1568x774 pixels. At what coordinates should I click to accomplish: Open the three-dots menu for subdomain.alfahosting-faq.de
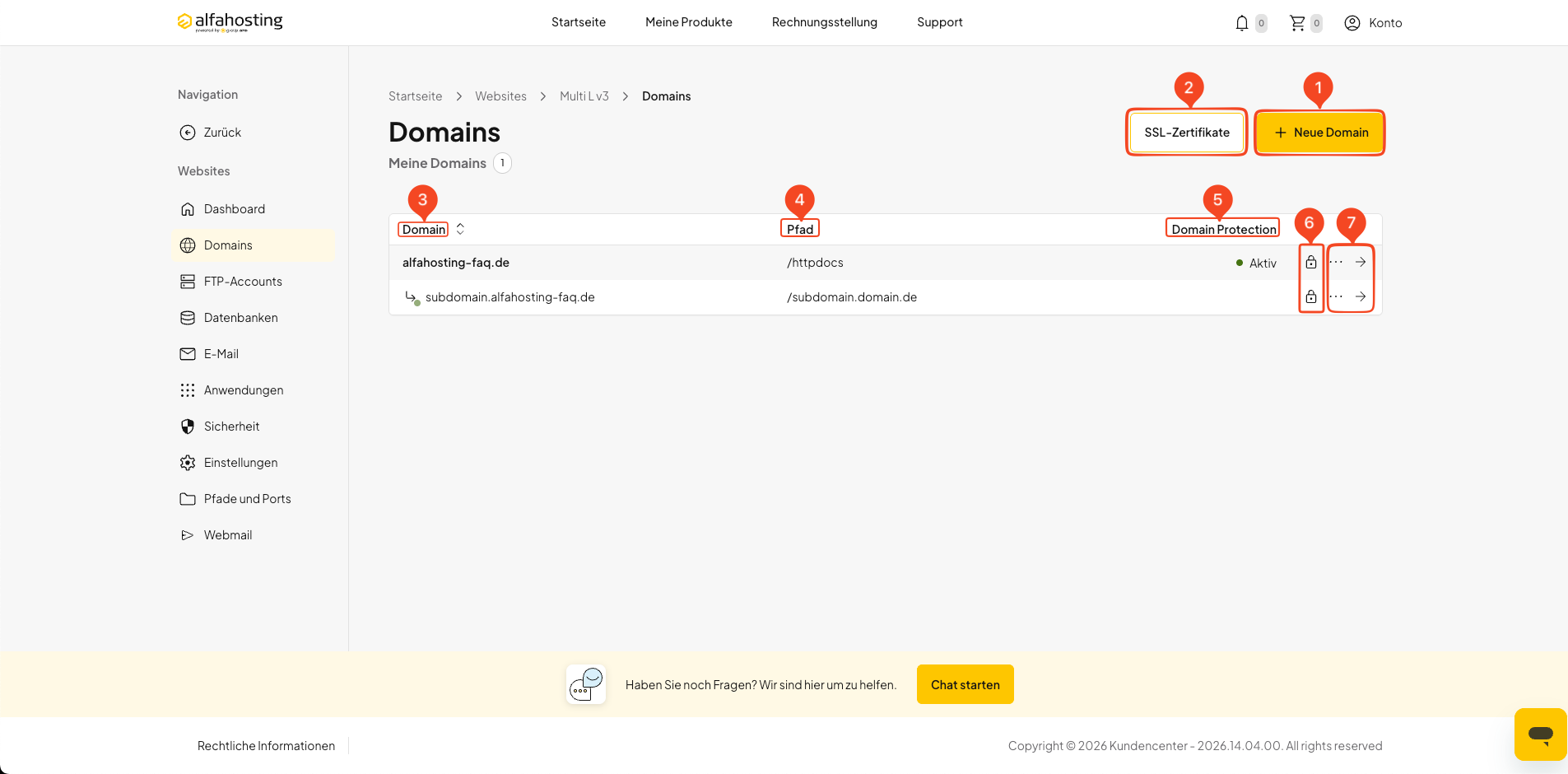(1336, 296)
